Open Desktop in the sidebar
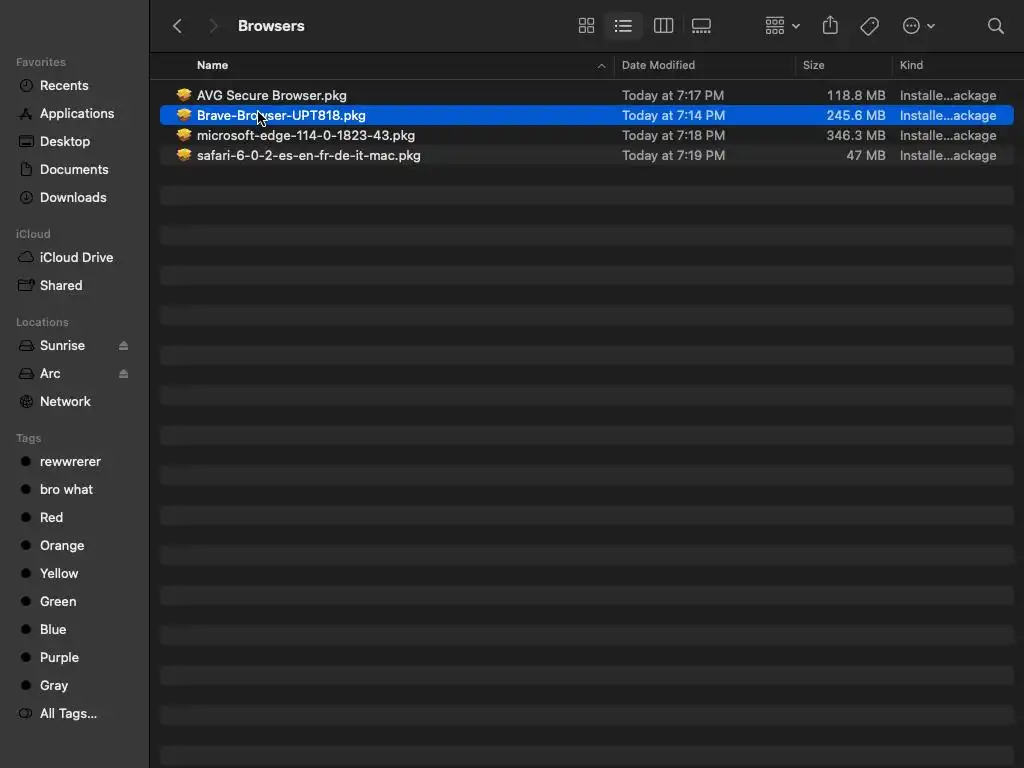The width and height of the screenshot is (1024, 768). coord(65,142)
